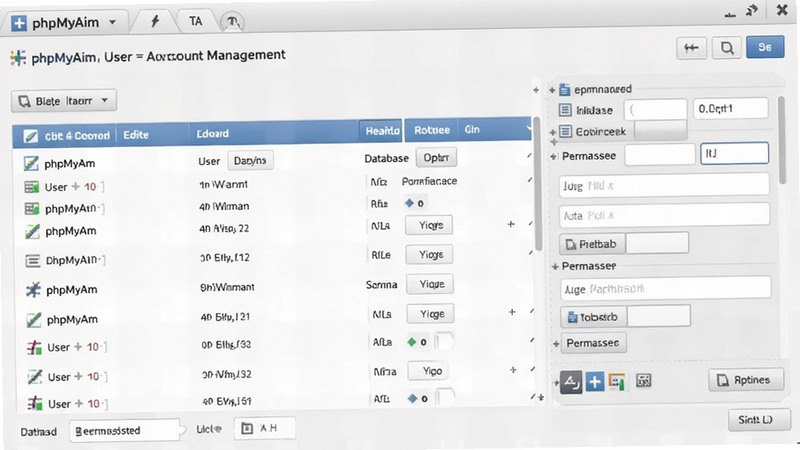This screenshot has height=450, width=800.
Task: Click the Yiogs button in the RfLe row
Action: (430, 254)
